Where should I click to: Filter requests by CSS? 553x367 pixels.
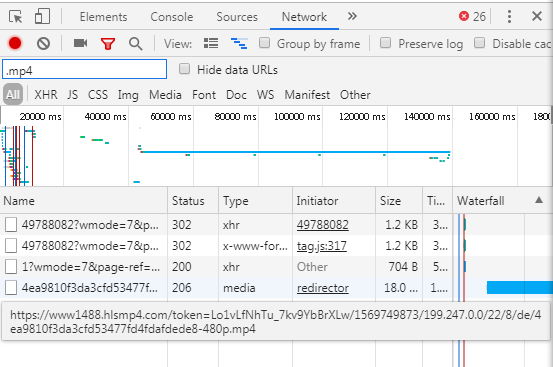[98, 95]
